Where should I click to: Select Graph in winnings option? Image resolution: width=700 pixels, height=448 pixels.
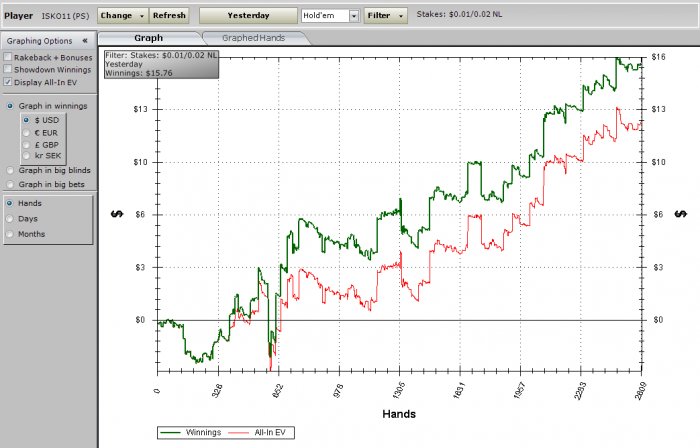click(x=10, y=106)
